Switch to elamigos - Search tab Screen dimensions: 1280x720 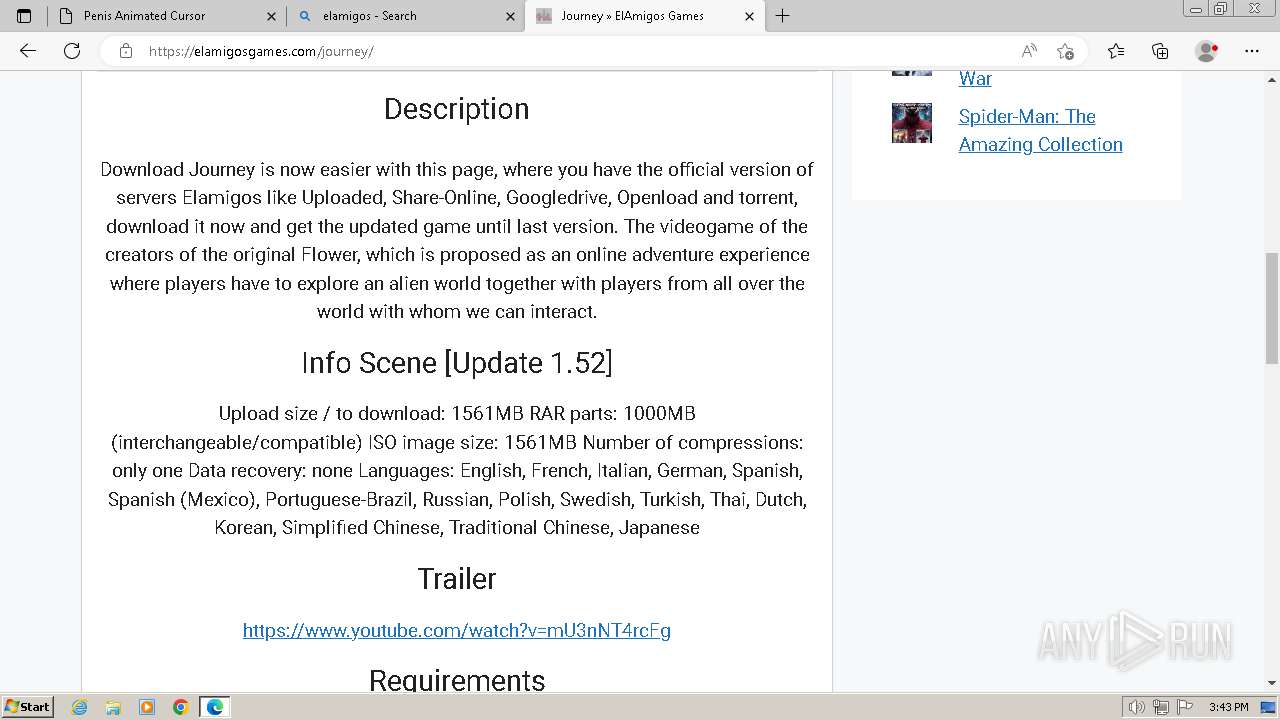coord(405,16)
